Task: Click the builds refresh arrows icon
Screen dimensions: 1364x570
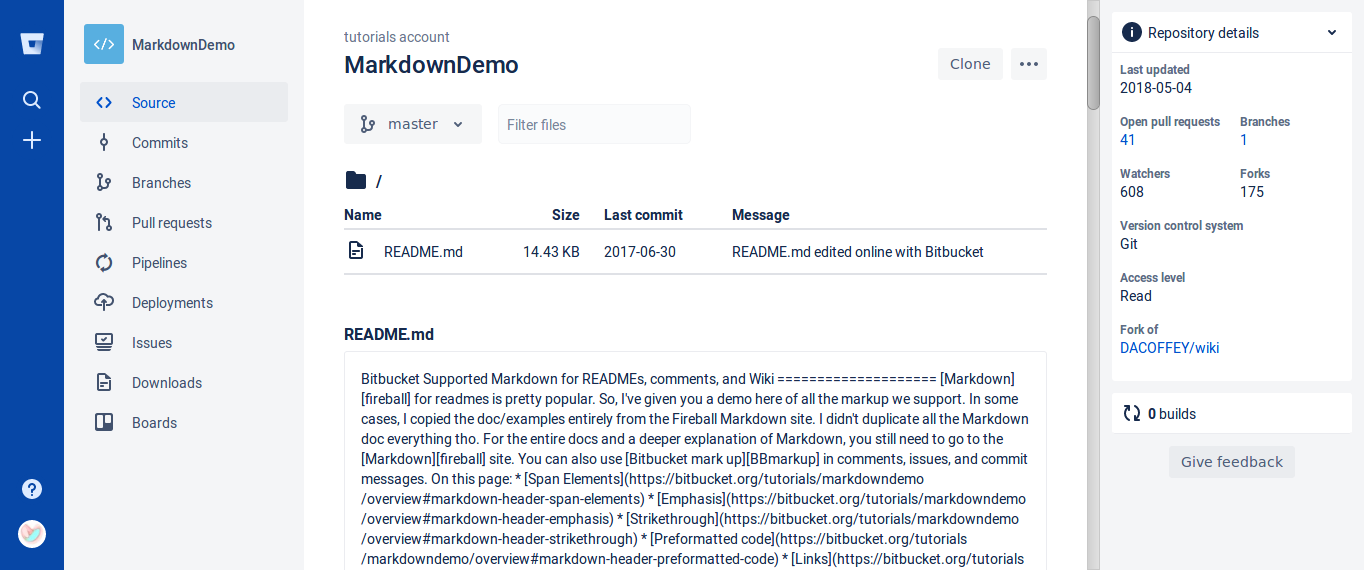Action: [1132, 414]
